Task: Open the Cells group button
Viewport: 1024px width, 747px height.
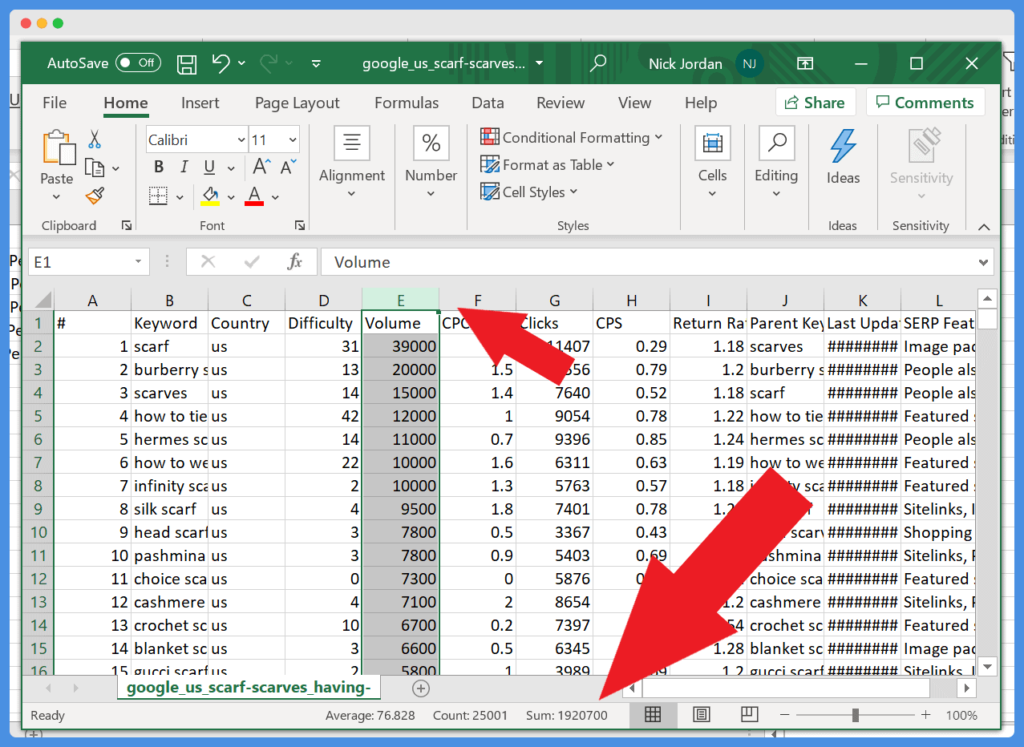Action: click(x=712, y=163)
